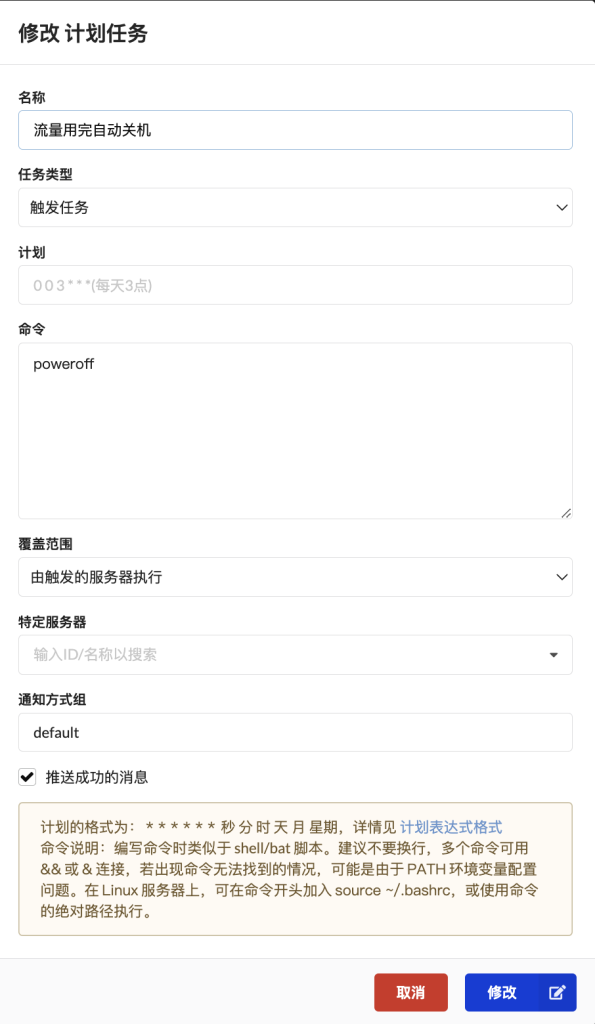Select the 名称 field containing 流量用完自动关机
This screenshot has height=1024, width=595.
click(x=297, y=129)
